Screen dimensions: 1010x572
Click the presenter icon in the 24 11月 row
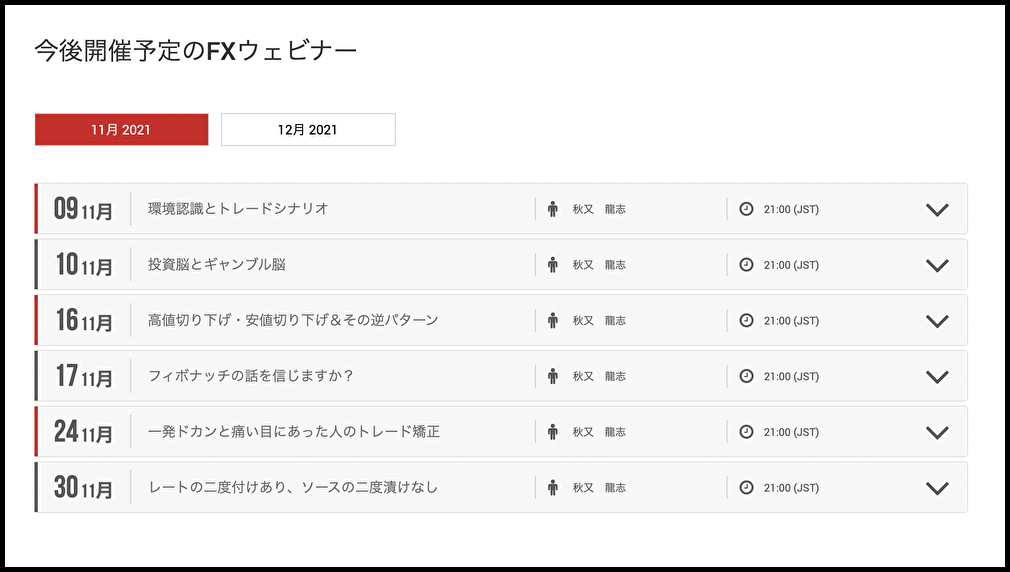point(552,432)
